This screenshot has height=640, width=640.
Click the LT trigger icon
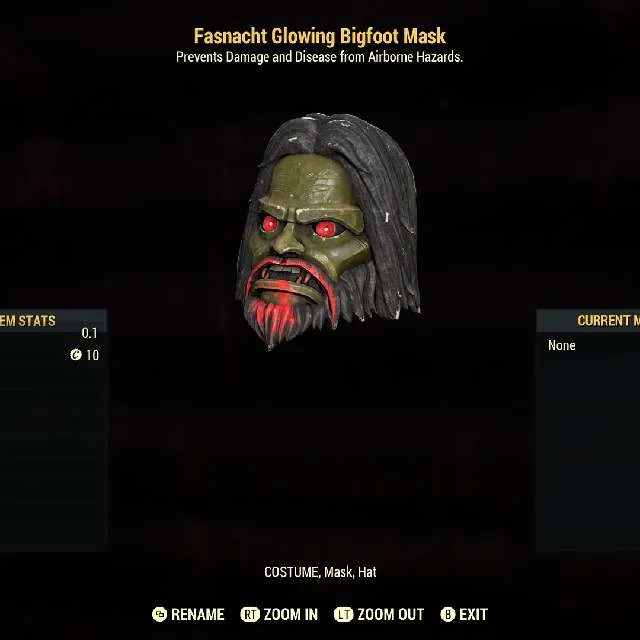(x=343, y=614)
